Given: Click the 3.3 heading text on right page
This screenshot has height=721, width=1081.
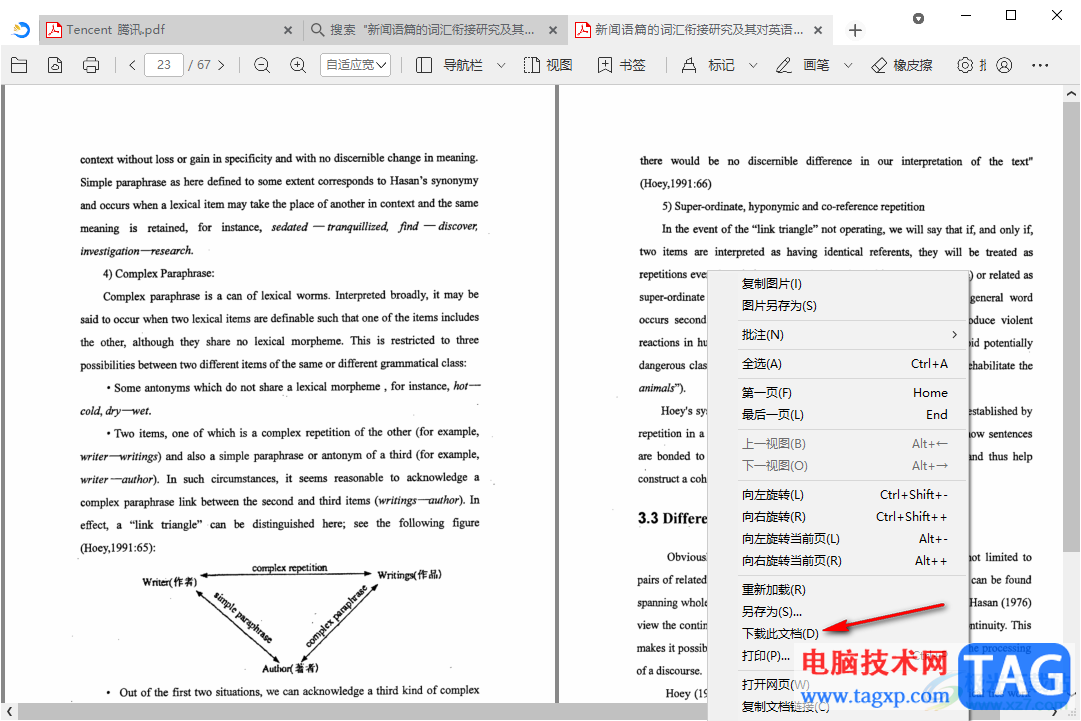Looking at the screenshot, I should click(x=672, y=518).
